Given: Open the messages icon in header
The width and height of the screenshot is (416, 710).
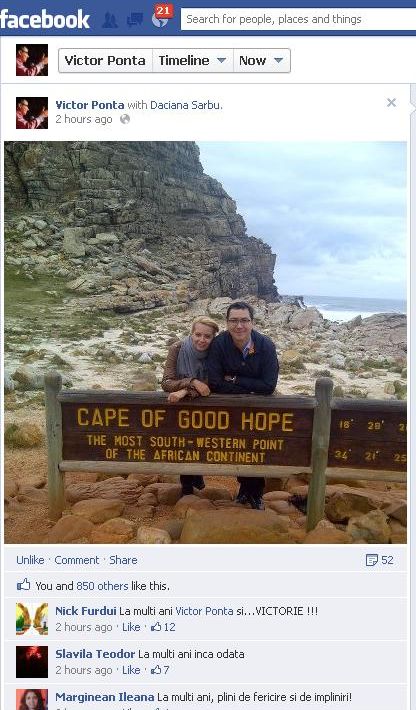Looking at the screenshot, I should coord(135,20).
